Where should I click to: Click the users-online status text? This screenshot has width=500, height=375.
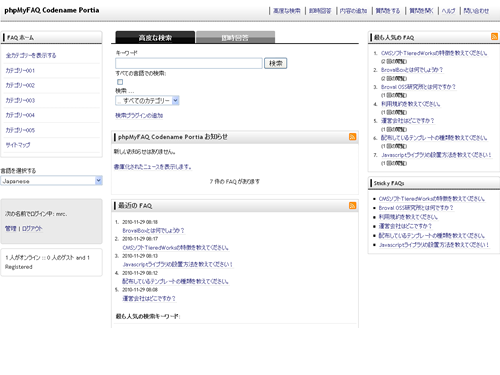pos(47,262)
